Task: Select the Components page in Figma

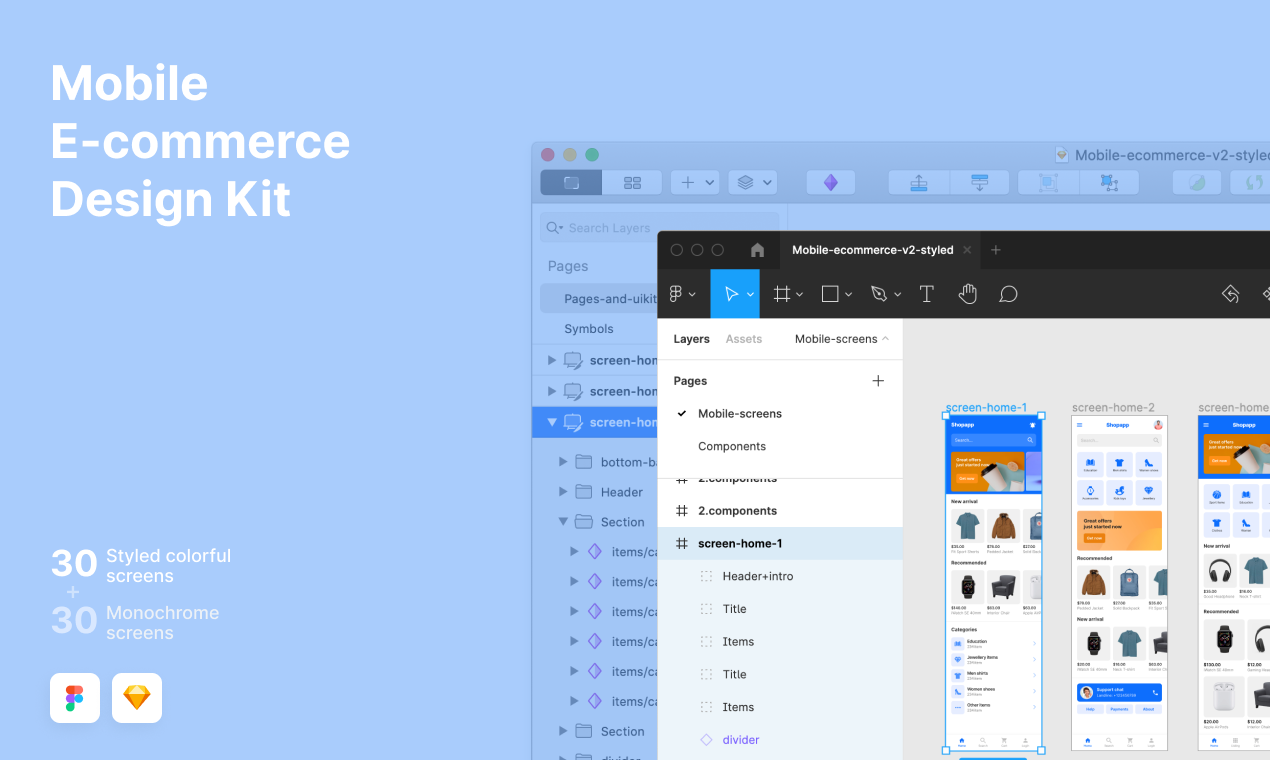Action: [x=731, y=446]
